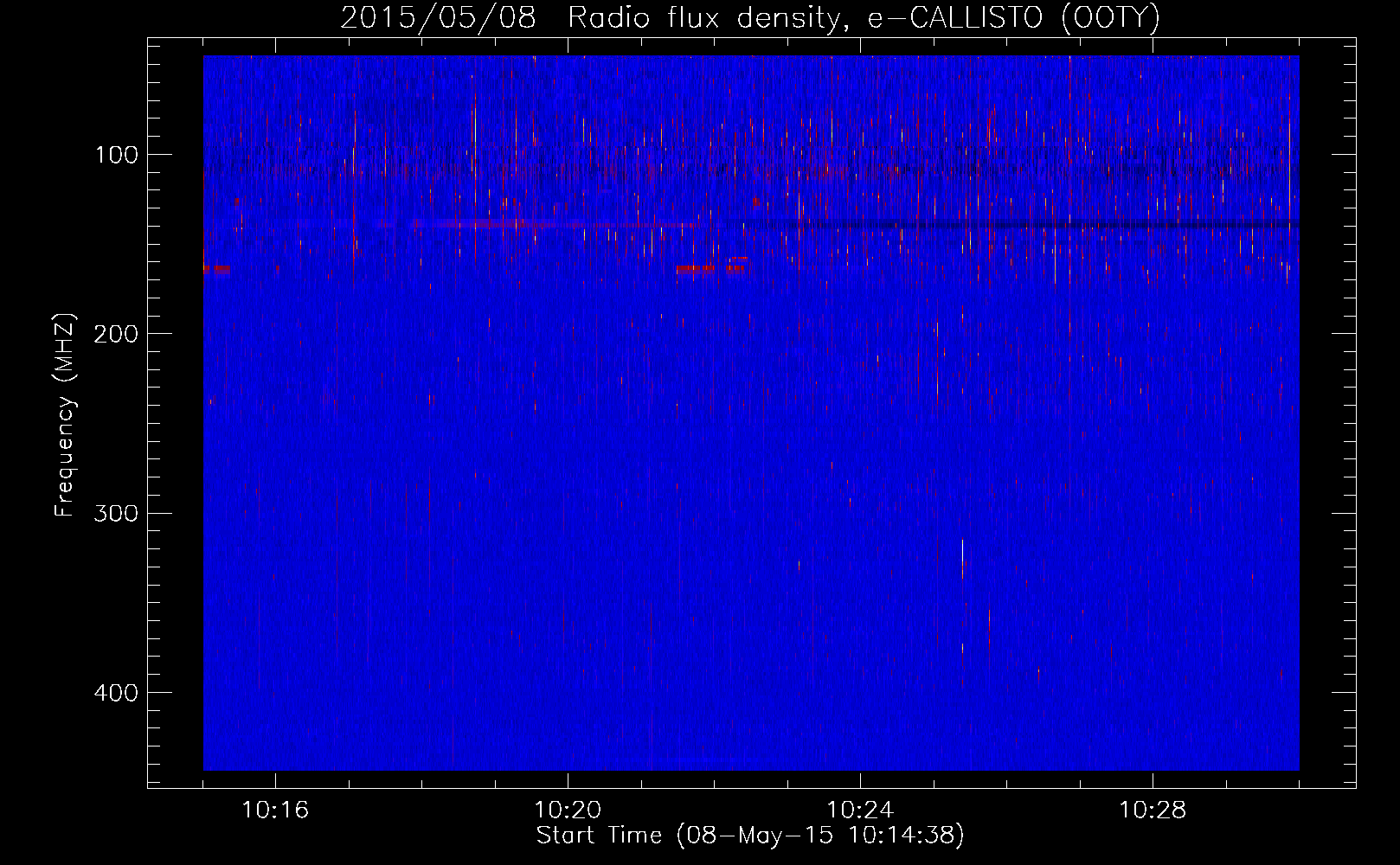Image resolution: width=1400 pixels, height=865 pixels.
Task: Click the plot title mentioning e-CALLISTO (OOTY)
Action: (750, 17)
